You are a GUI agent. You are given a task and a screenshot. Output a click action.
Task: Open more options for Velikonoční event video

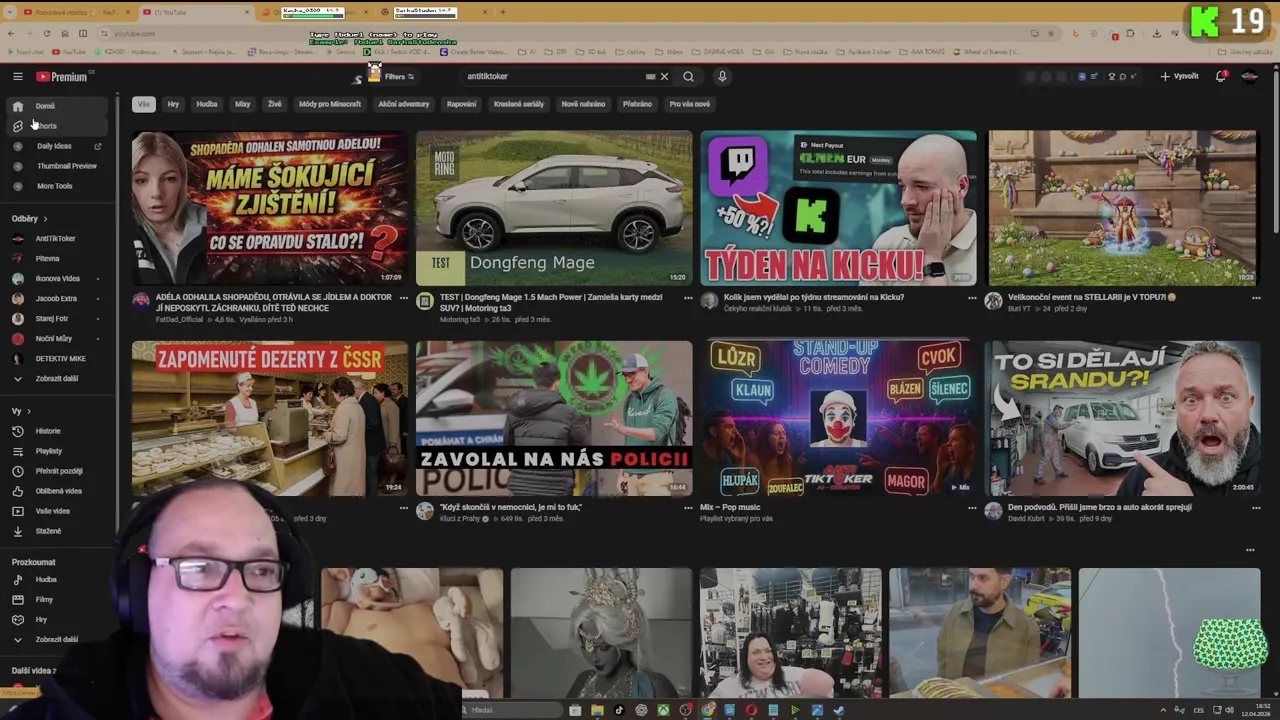pos(1256,298)
